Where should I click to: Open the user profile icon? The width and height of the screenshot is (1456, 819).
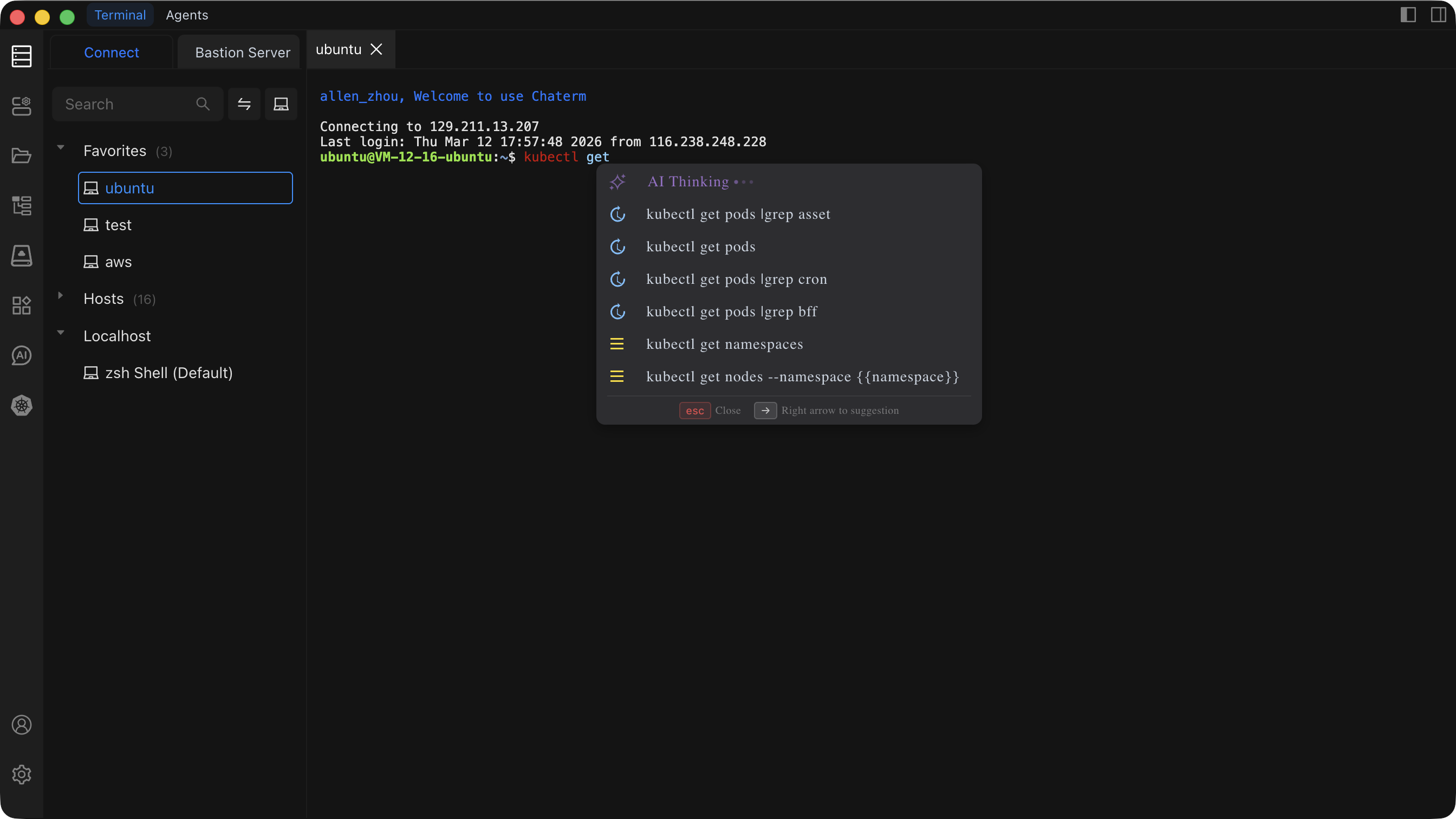point(22,725)
